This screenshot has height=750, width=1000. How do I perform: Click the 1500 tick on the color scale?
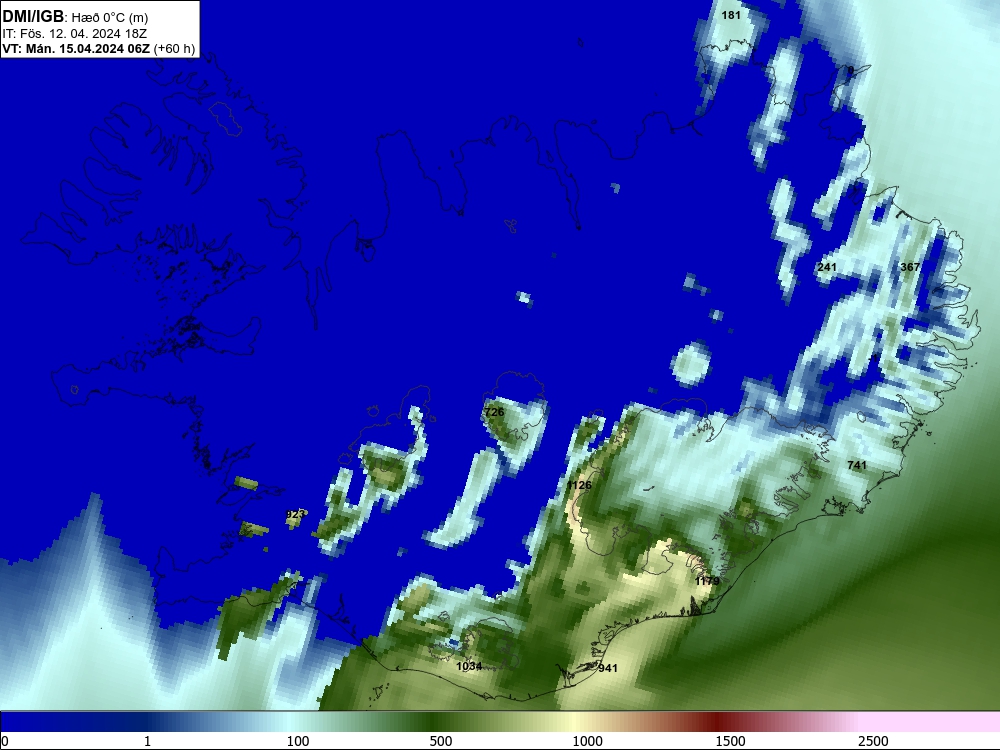730,741
